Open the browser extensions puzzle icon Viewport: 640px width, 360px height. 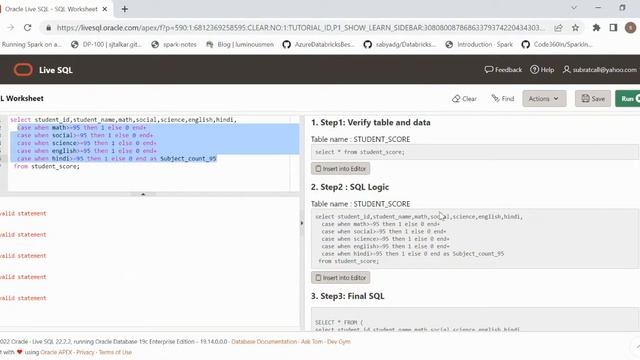pos(596,28)
